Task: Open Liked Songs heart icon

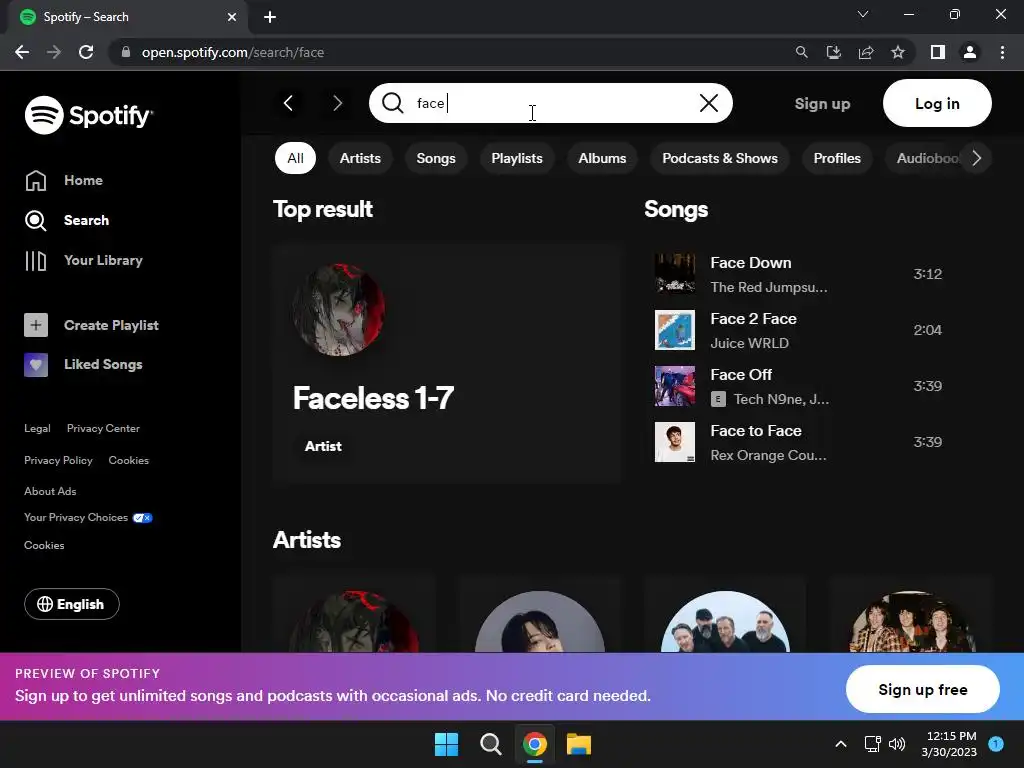Action: click(x=36, y=364)
